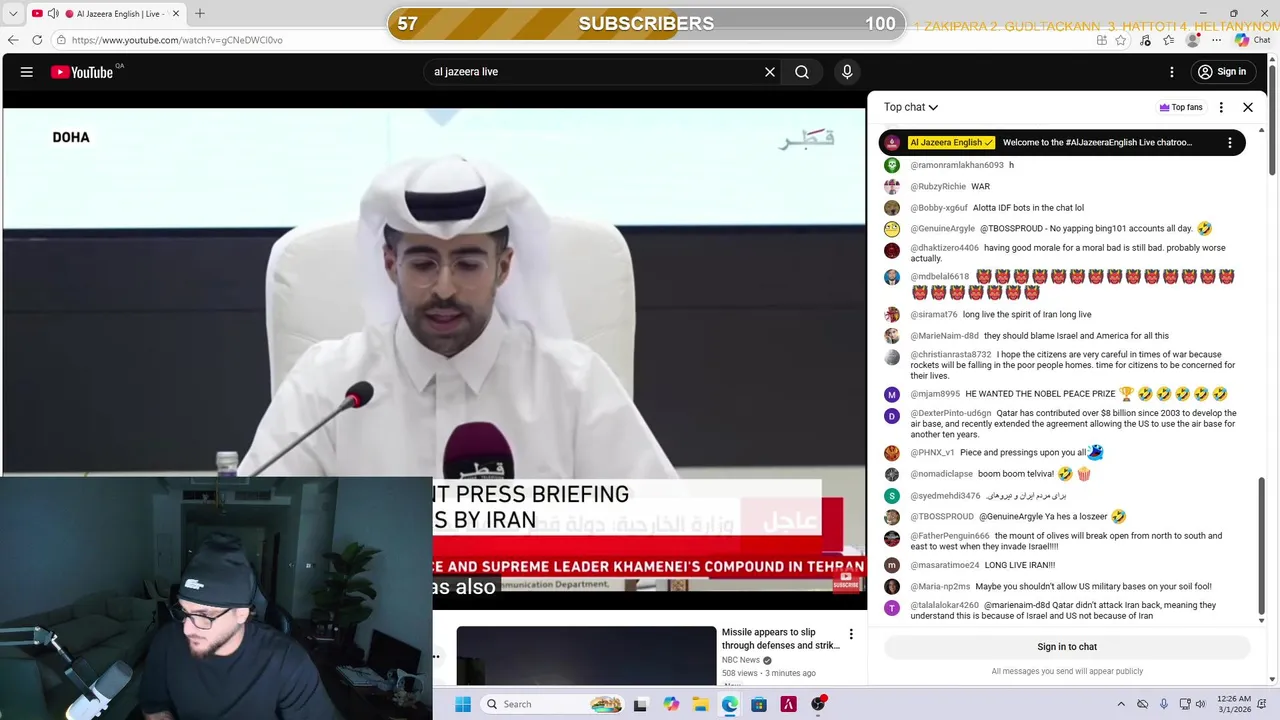Screen dimensions: 1280x720
Task: Click the video Subscribe watermark
Action: [847, 580]
